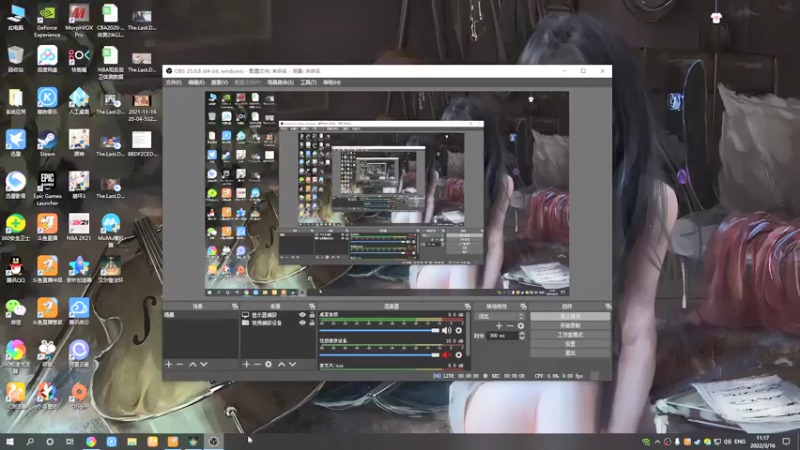The height and width of the screenshot is (450, 800).
Task: Add a new source with plus icon
Action: tap(246, 364)
